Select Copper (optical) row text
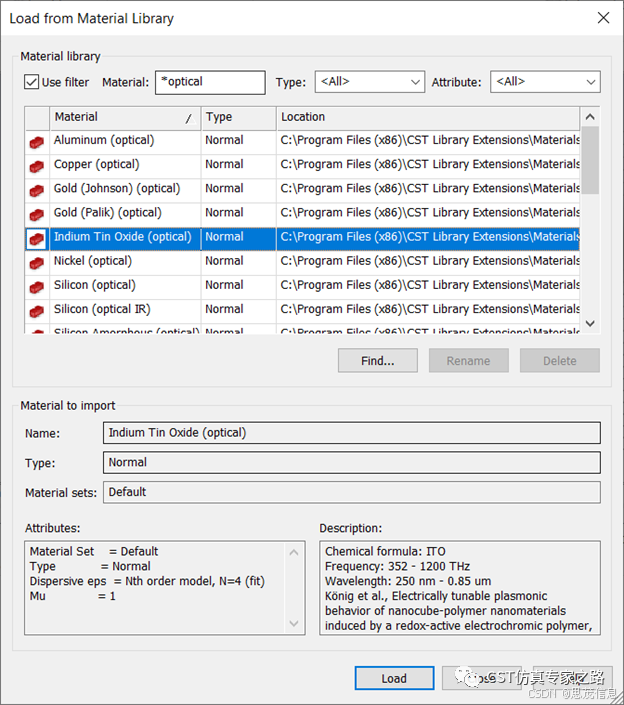This screenshot has height=705, width=624. click(97, 165)
